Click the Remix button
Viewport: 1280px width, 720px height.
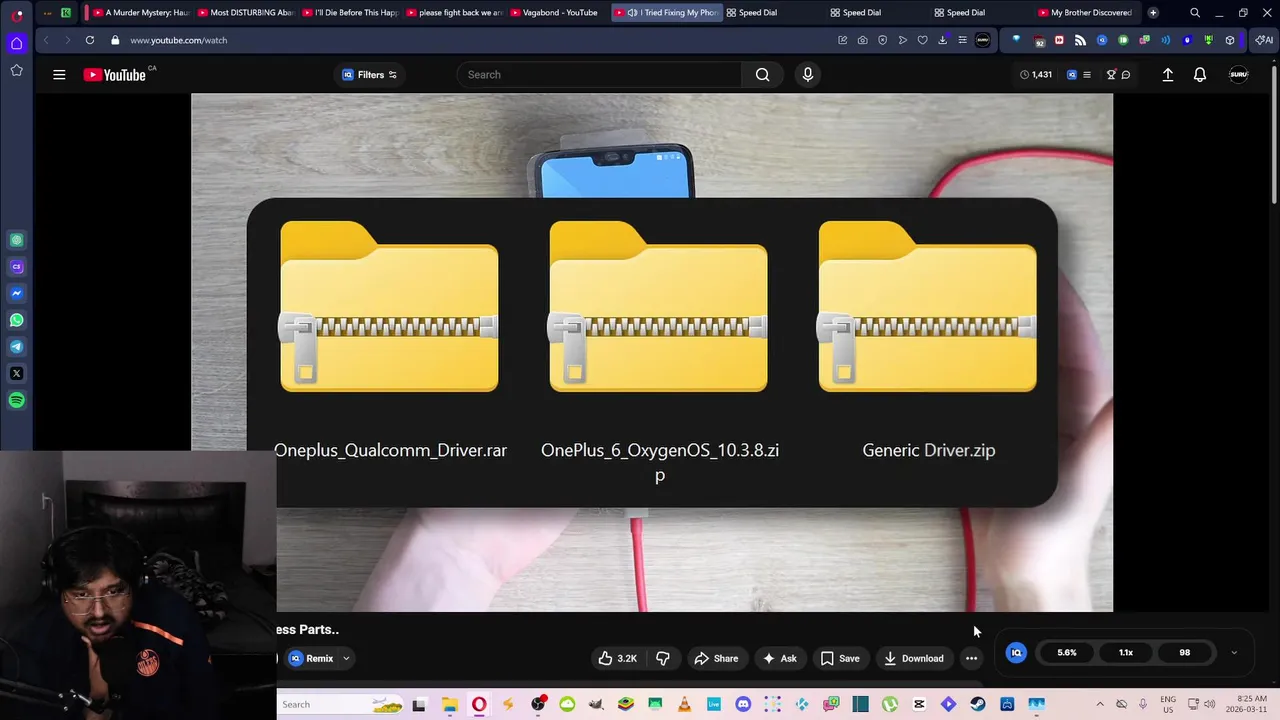(311, 658)
